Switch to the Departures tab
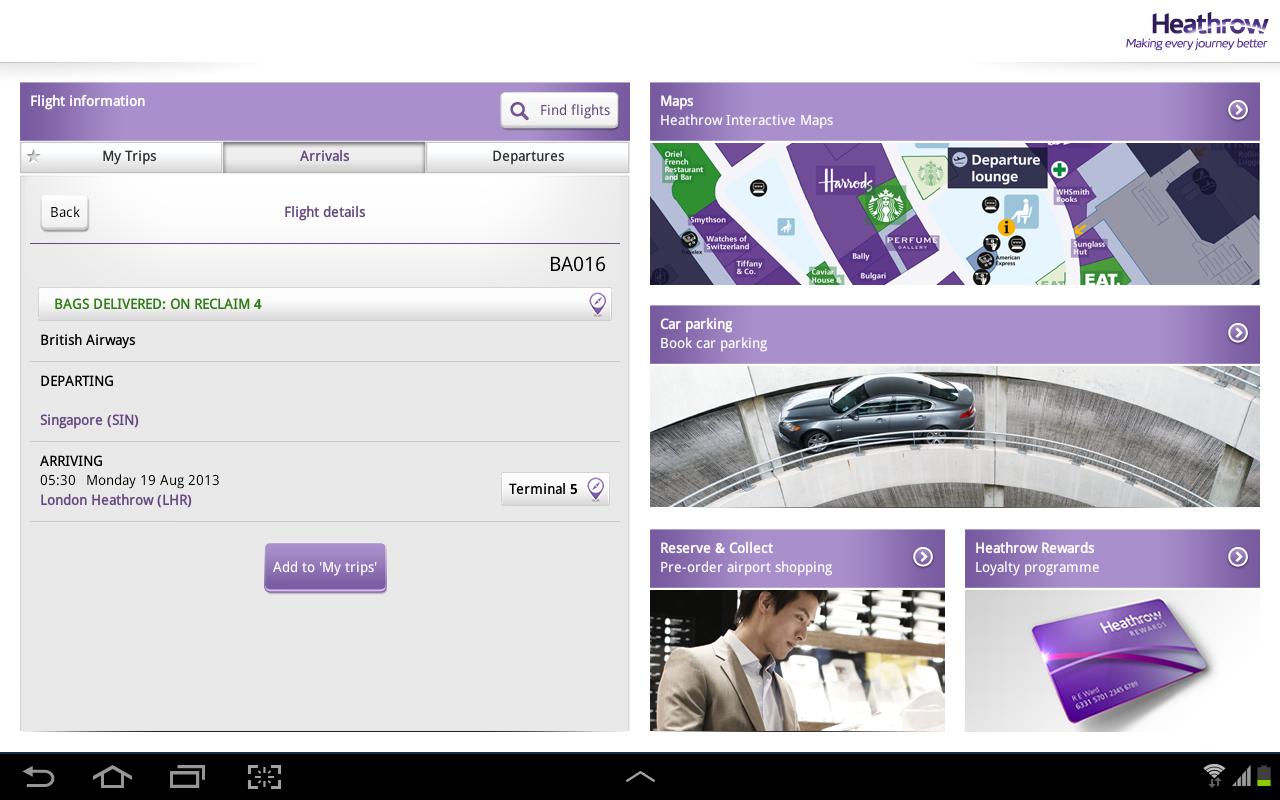Viewport: 1280px width, 800px height. [x=528, y=156]
